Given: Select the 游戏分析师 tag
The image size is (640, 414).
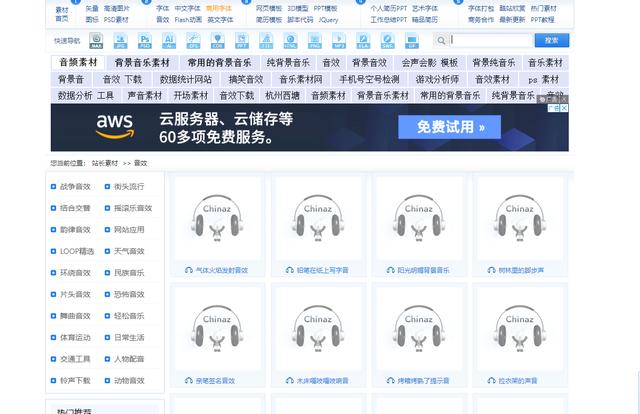Looking at the screenshot, I should 437,79.
